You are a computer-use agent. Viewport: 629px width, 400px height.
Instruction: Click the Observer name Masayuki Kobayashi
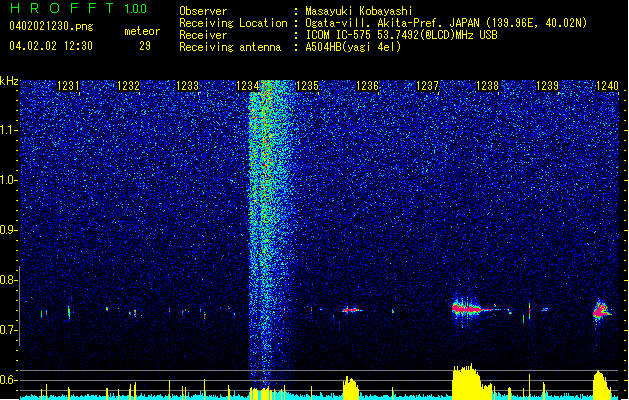[x=359, y=11]
